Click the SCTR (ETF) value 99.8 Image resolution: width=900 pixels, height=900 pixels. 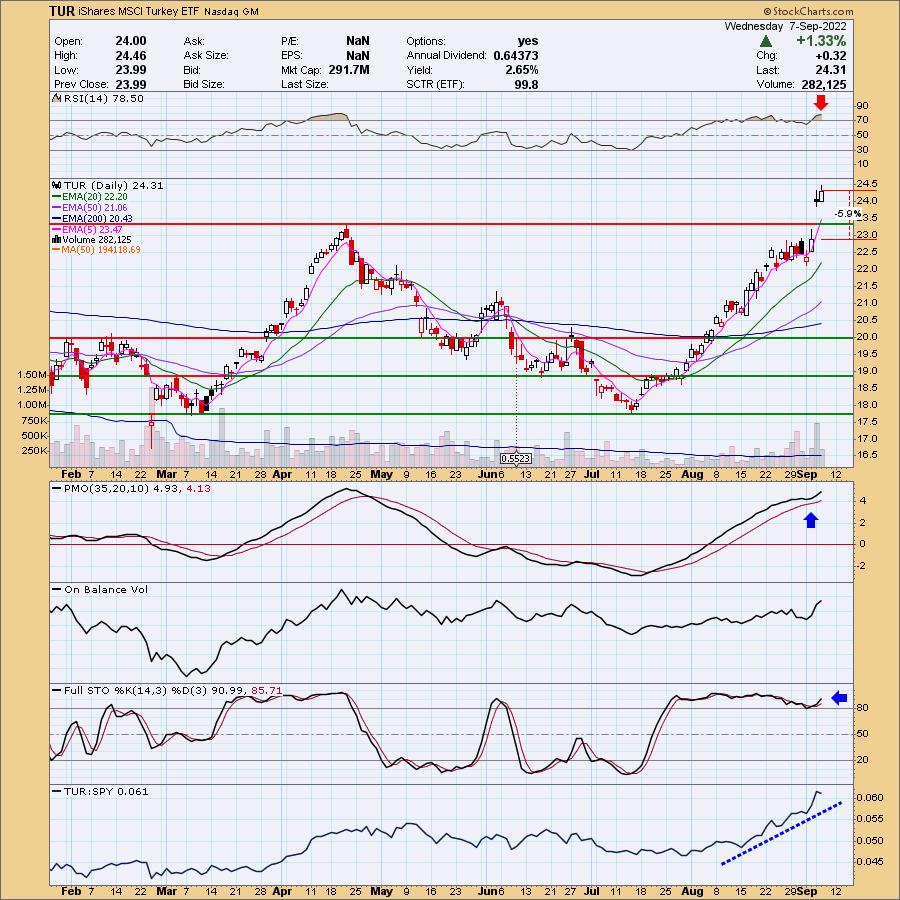click(527, 84)
